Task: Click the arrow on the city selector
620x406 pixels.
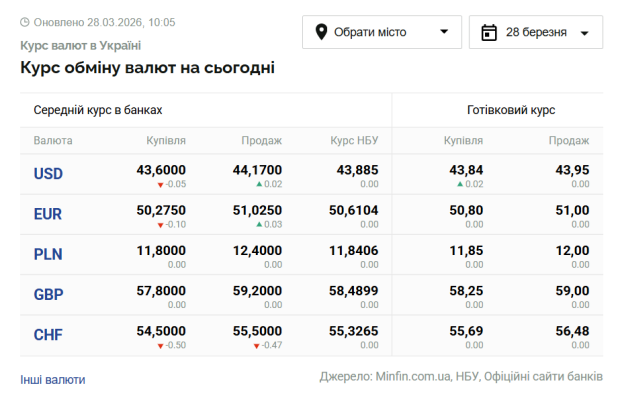Action: click(x=444, y=32)
